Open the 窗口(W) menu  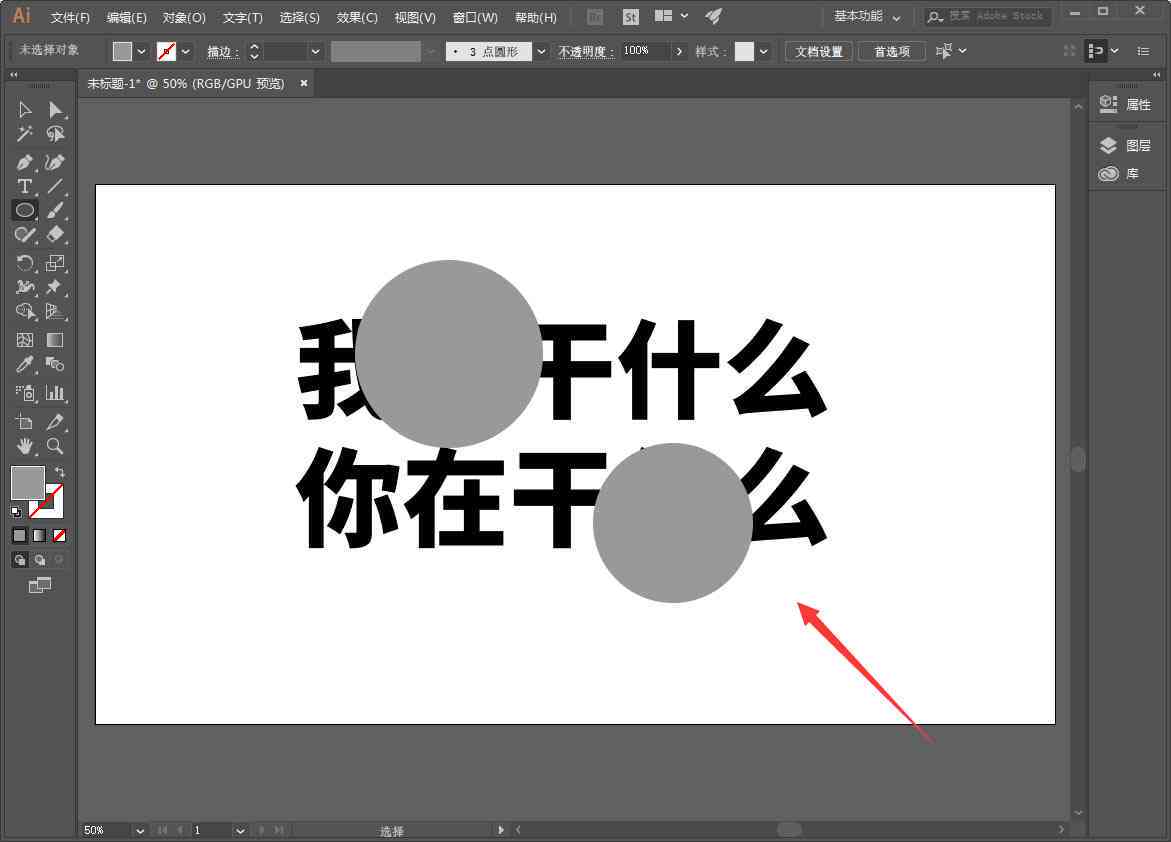(475, 17)
